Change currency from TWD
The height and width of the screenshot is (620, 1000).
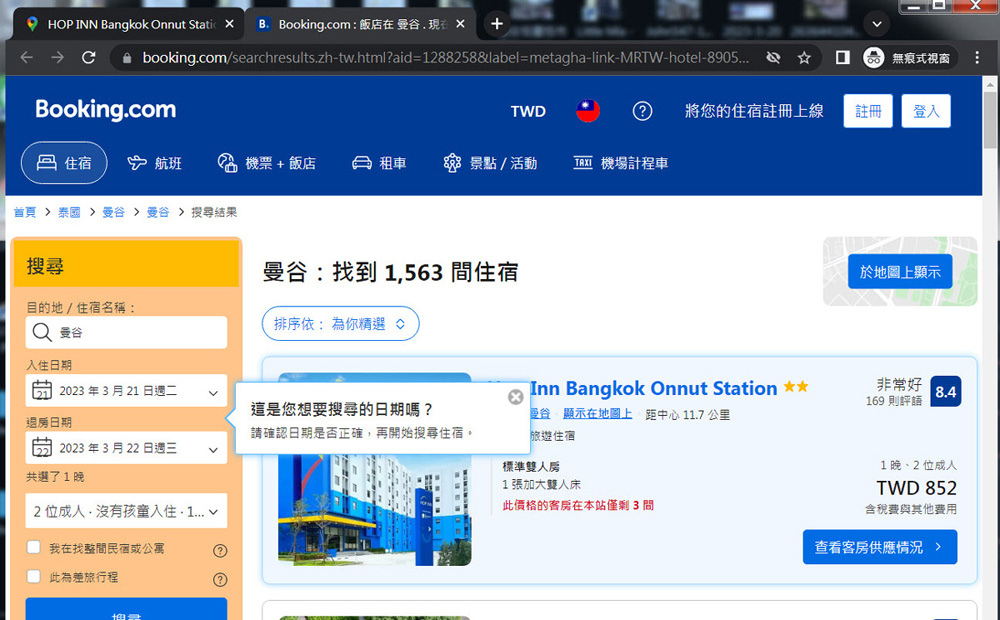click(x=528, y=112)
